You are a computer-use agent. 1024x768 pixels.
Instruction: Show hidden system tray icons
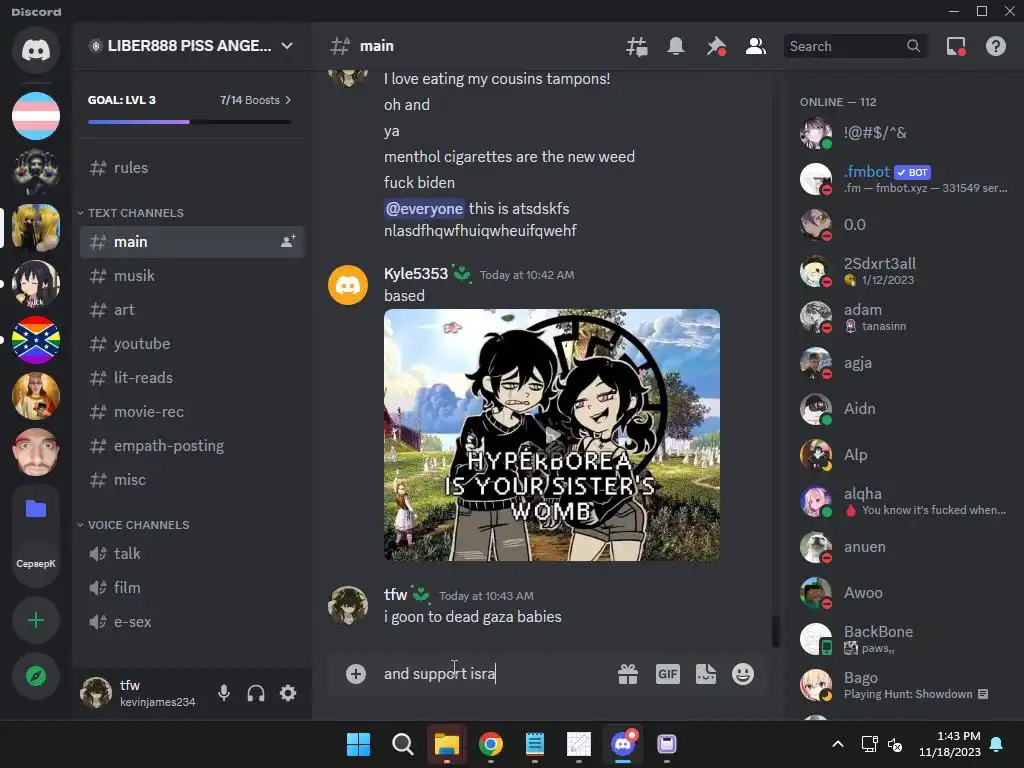pyautogui.click(x=838, y=744)
